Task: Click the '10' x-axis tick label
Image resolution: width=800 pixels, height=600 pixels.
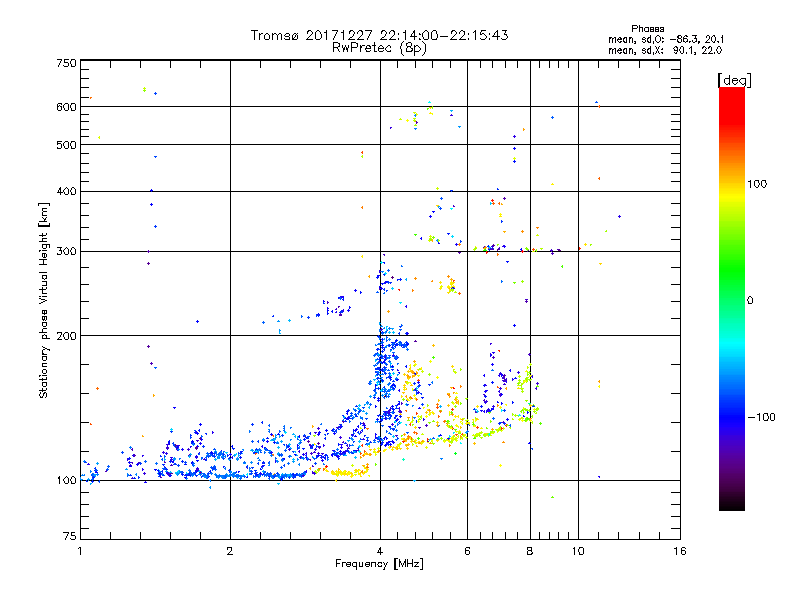Action: tap(578, 551)
